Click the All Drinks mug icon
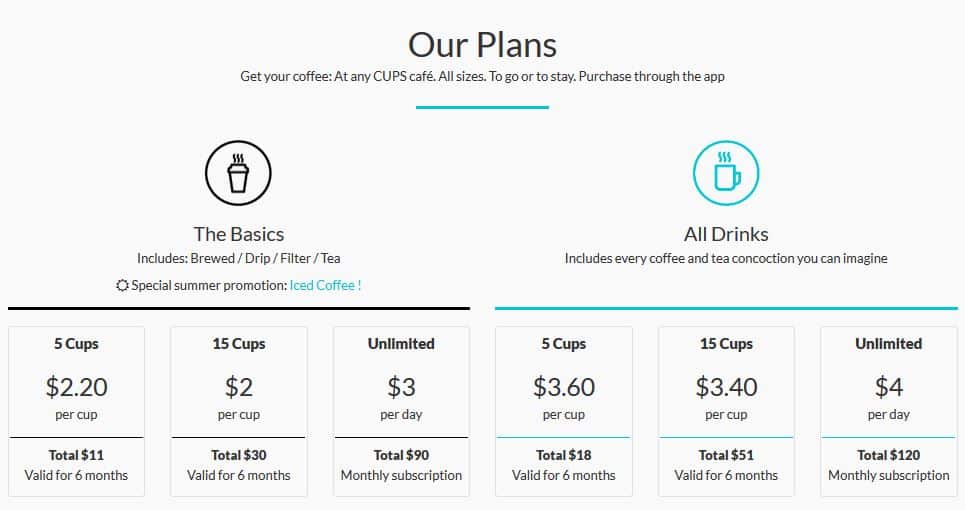This screenshot has width=965, height=510. [x=726, y=174]
